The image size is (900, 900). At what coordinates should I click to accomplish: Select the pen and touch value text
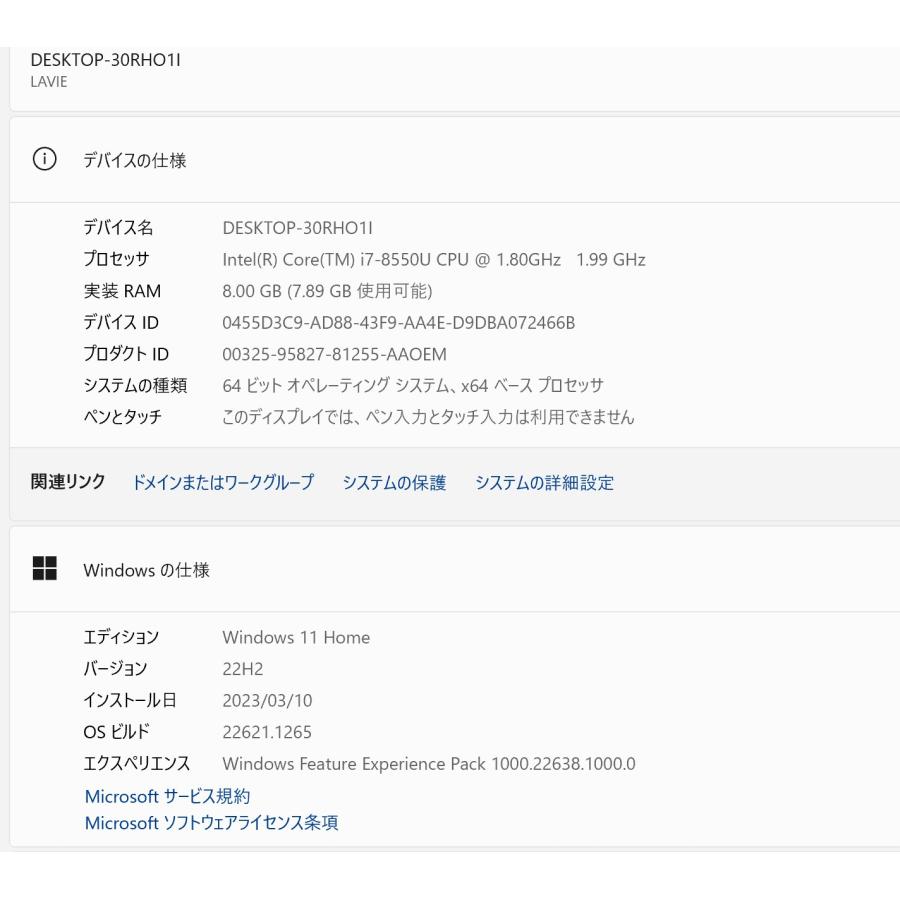tap(428, 417)
